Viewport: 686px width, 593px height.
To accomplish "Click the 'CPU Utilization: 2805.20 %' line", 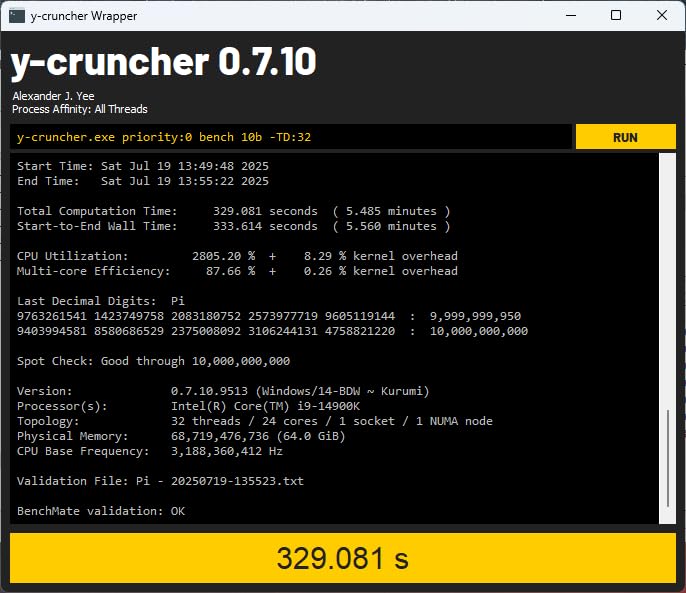I will (x=237, y=256).
